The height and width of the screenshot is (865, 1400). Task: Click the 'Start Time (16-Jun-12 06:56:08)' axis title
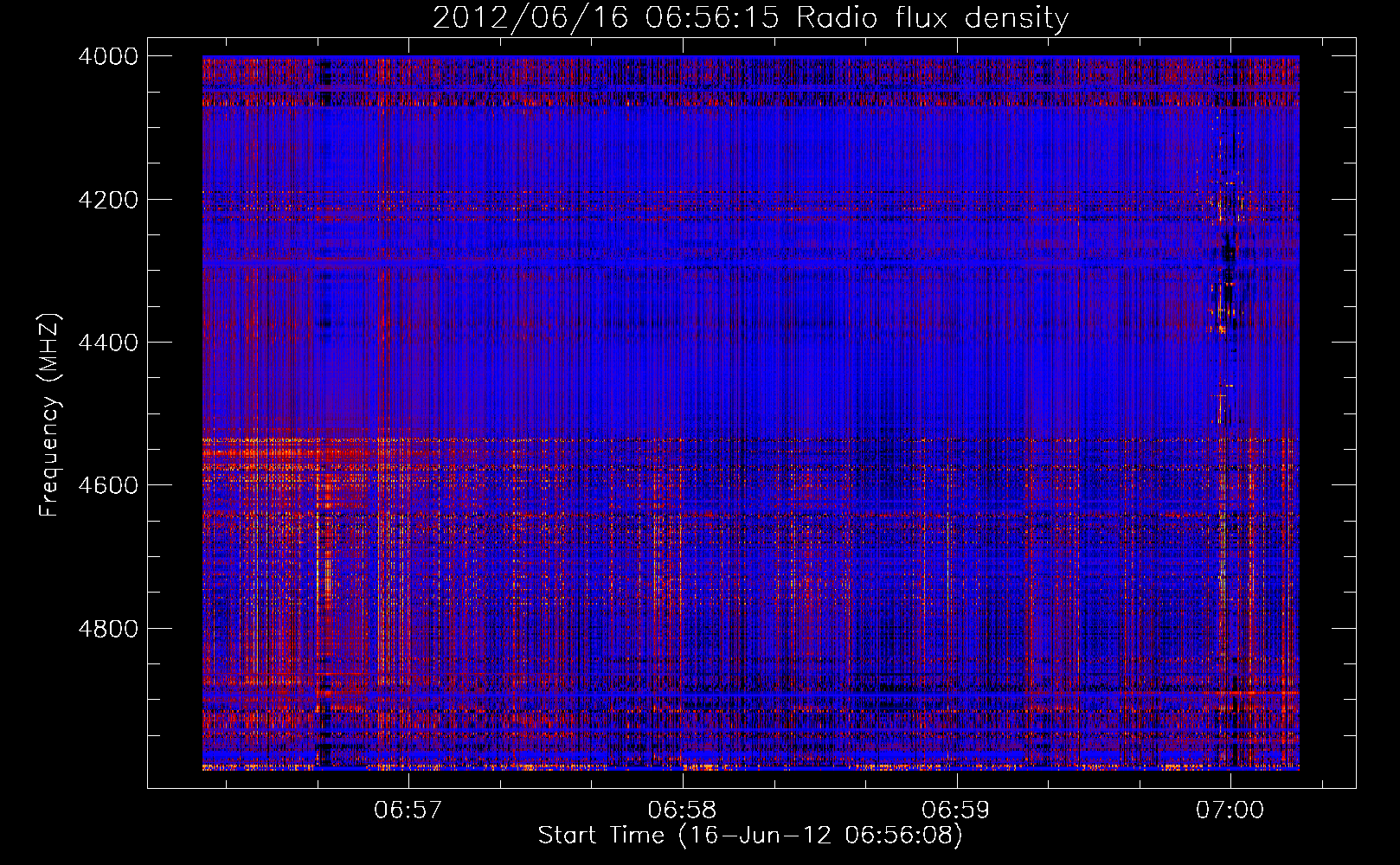pyautogui.click(x=750, y=836)
